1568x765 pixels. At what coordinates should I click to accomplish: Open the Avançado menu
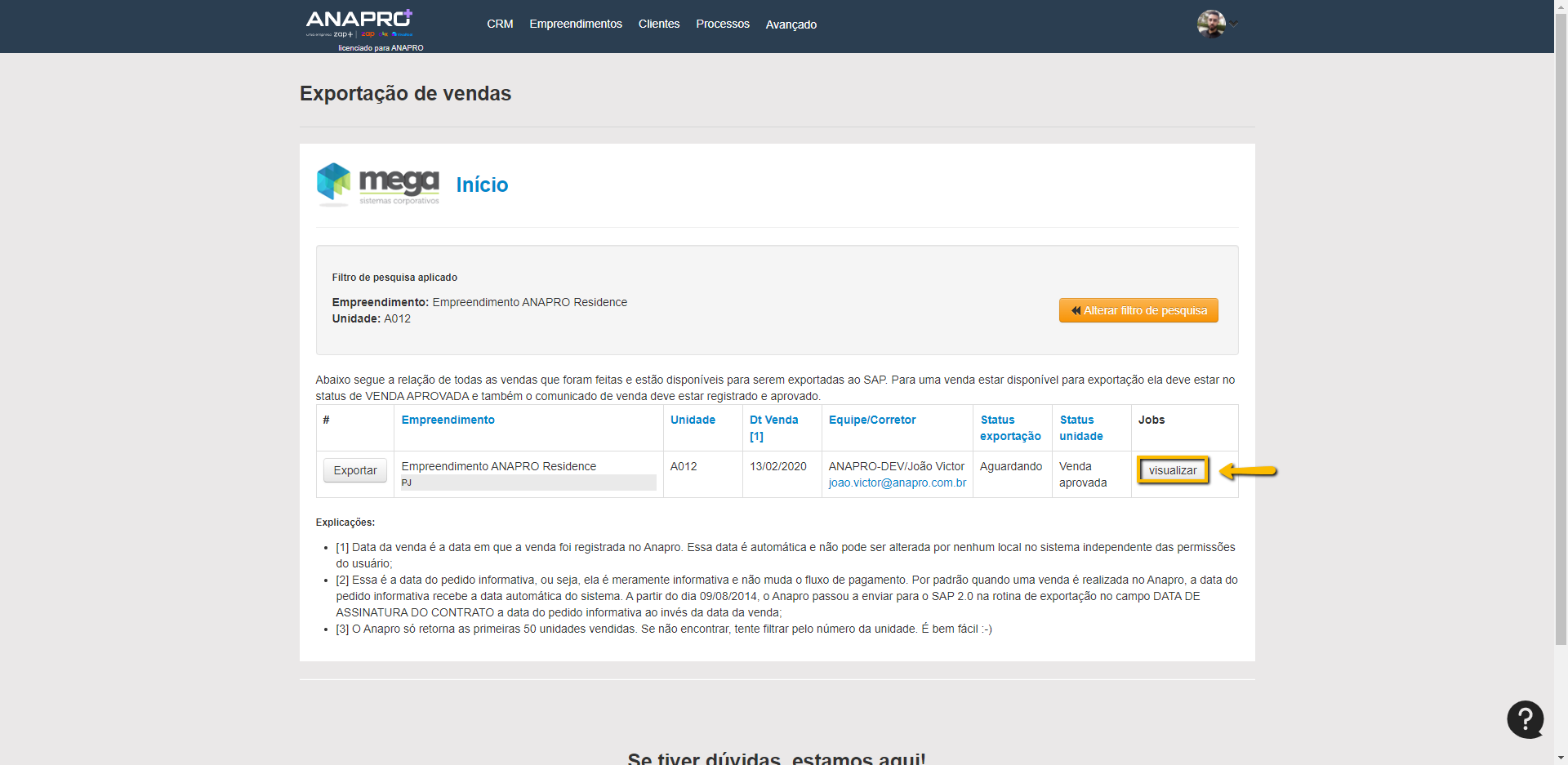[x=791, y=24]
